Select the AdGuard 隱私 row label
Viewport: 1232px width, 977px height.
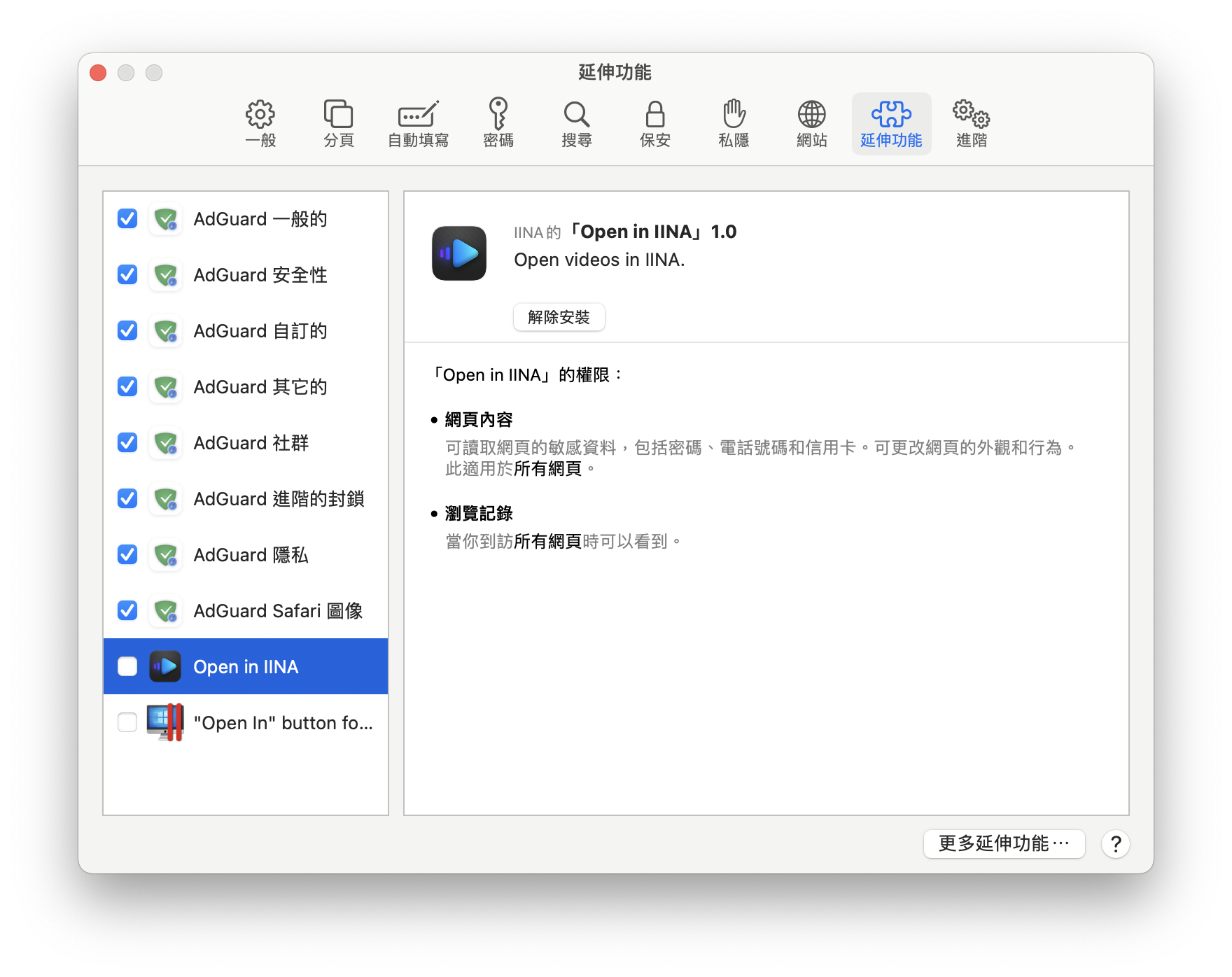(251, 555)
